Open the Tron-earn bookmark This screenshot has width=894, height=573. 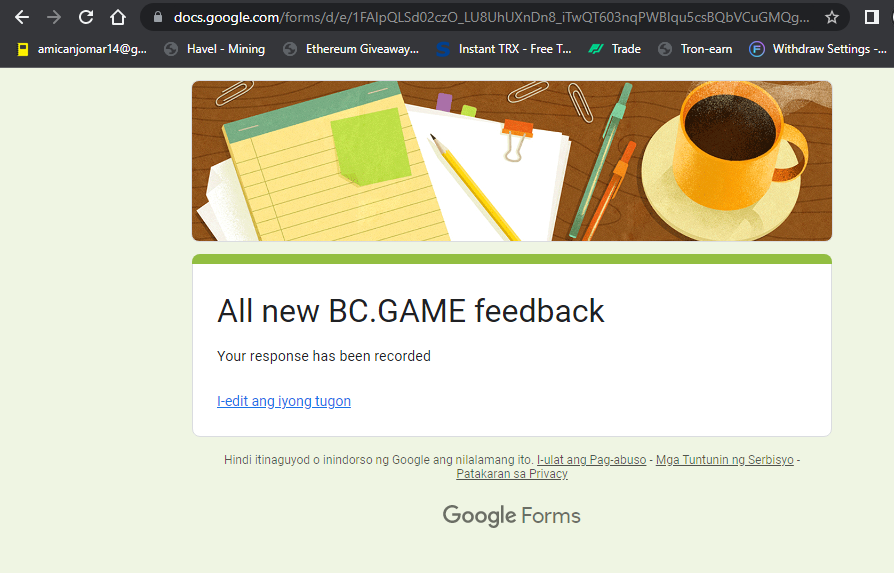(x=695, y=49)
